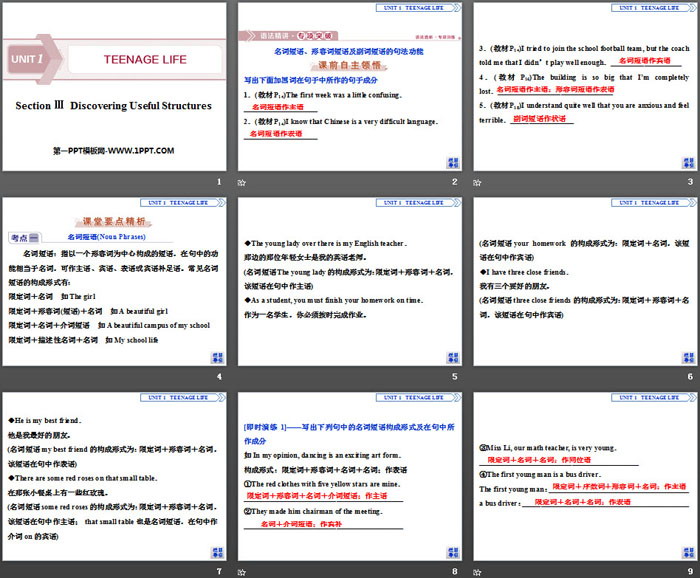Click UNIT 1 TEENAGE LIFE header tag on slide 7
Screen dimensions: 700x578
(x=183, y=397)
